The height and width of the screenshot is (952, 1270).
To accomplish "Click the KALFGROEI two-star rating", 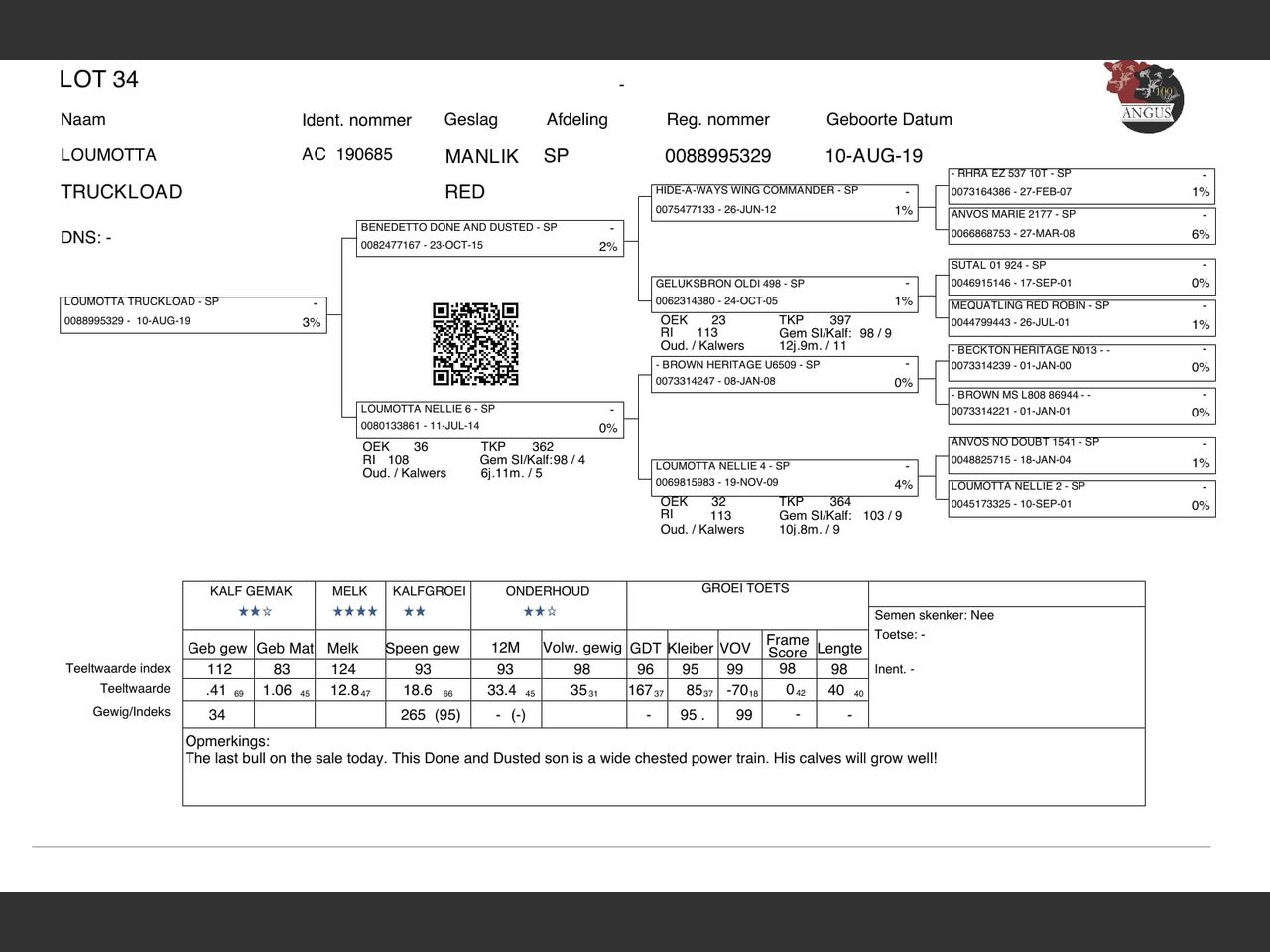I will pos(415,612).
